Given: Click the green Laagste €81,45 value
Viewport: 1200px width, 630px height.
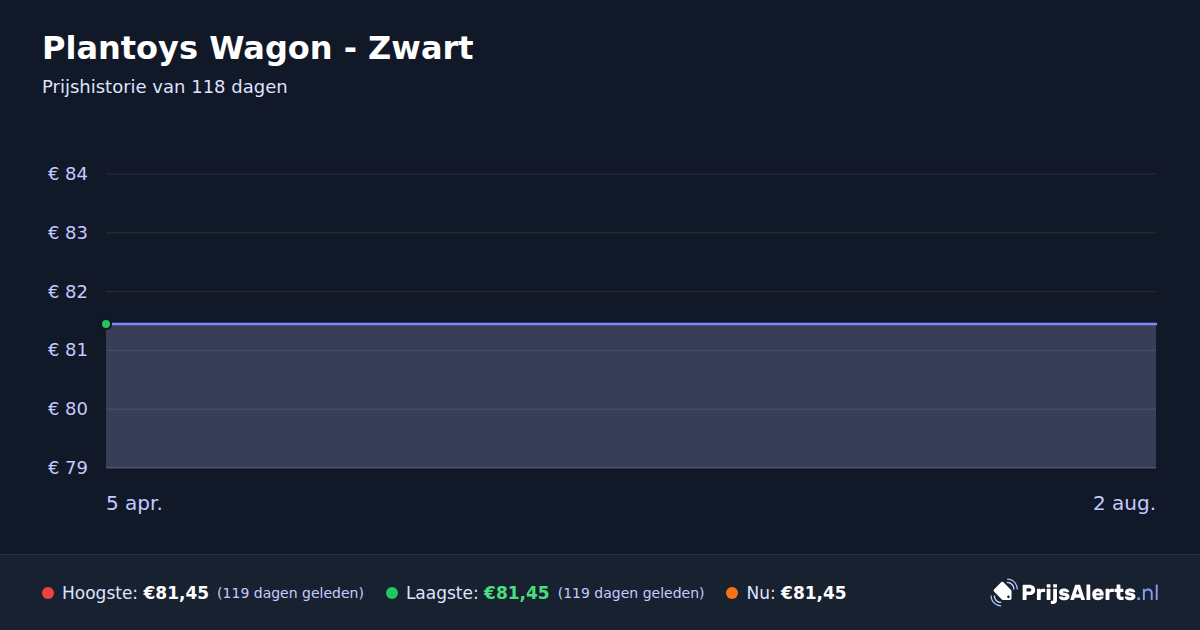Looking at the screenshot, I should pos(516,593).
